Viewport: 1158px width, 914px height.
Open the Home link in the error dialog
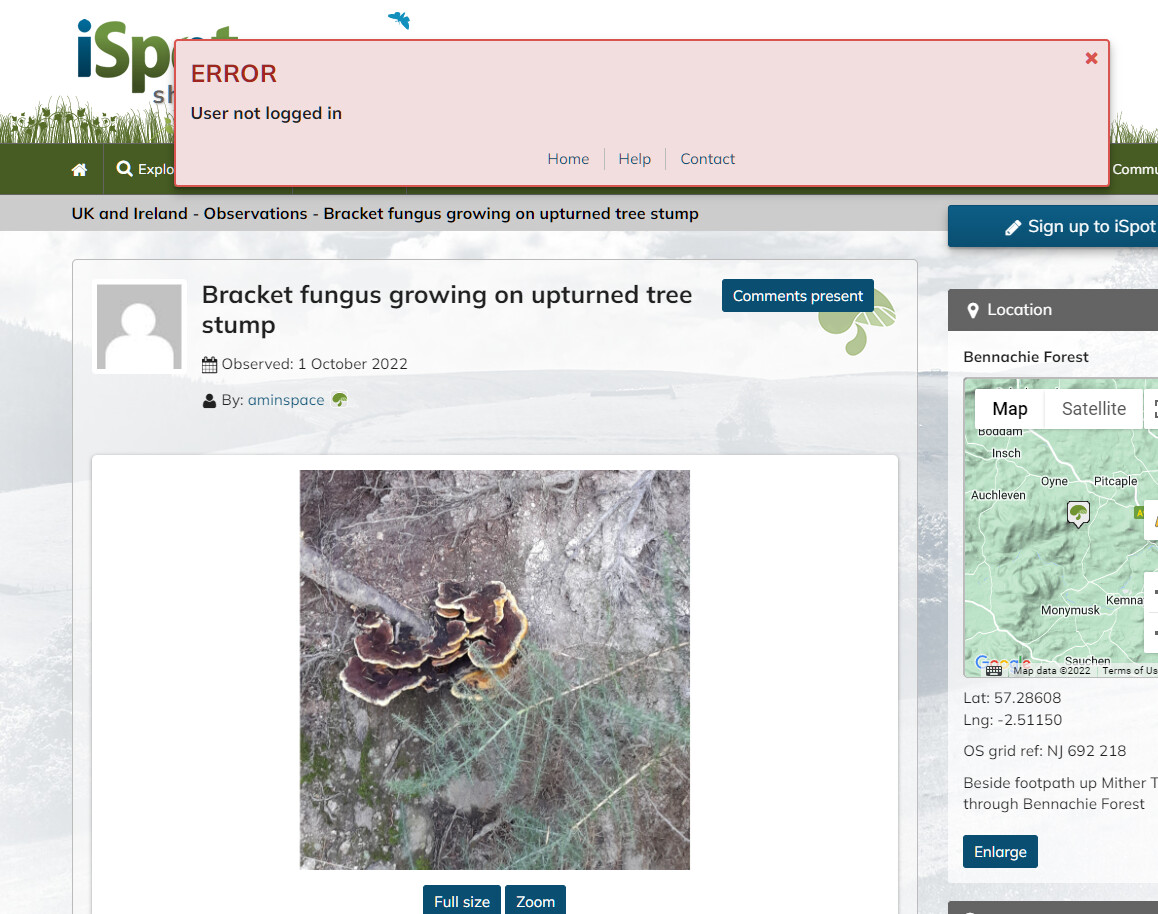pyautogui.click(x=568, y=159)
